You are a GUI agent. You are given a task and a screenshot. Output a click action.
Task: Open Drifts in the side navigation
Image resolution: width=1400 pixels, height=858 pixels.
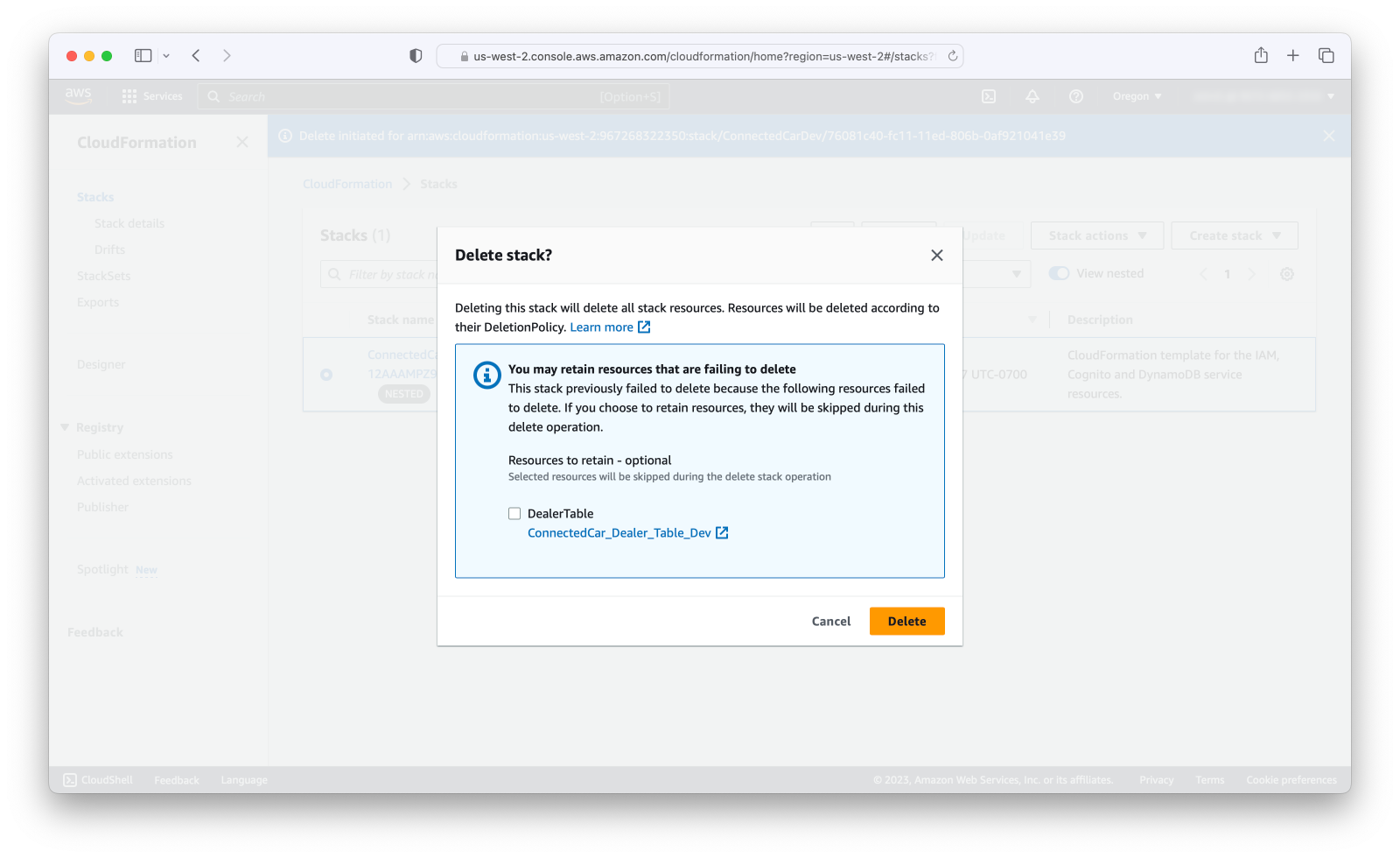(x=110, y=250)
